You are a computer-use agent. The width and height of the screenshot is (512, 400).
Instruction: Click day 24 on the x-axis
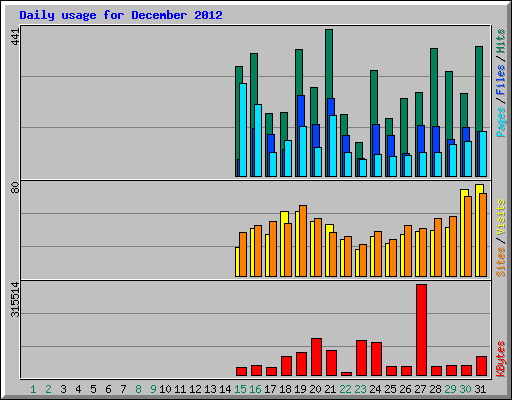pos(375,389)
